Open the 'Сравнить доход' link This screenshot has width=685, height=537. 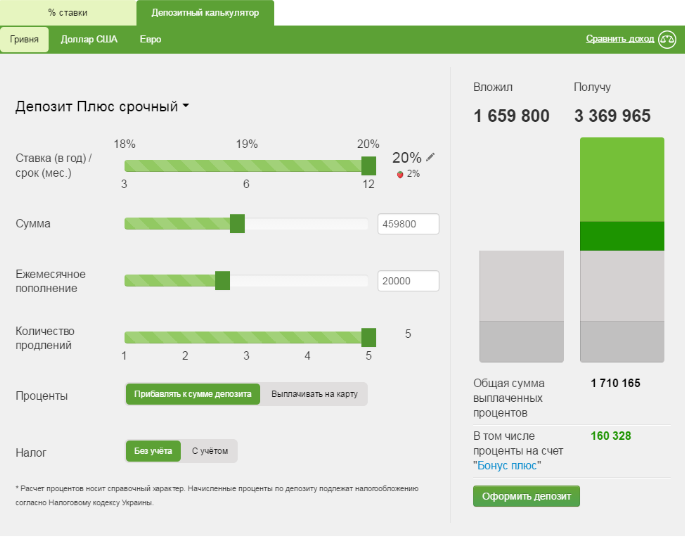click(620, 39)
